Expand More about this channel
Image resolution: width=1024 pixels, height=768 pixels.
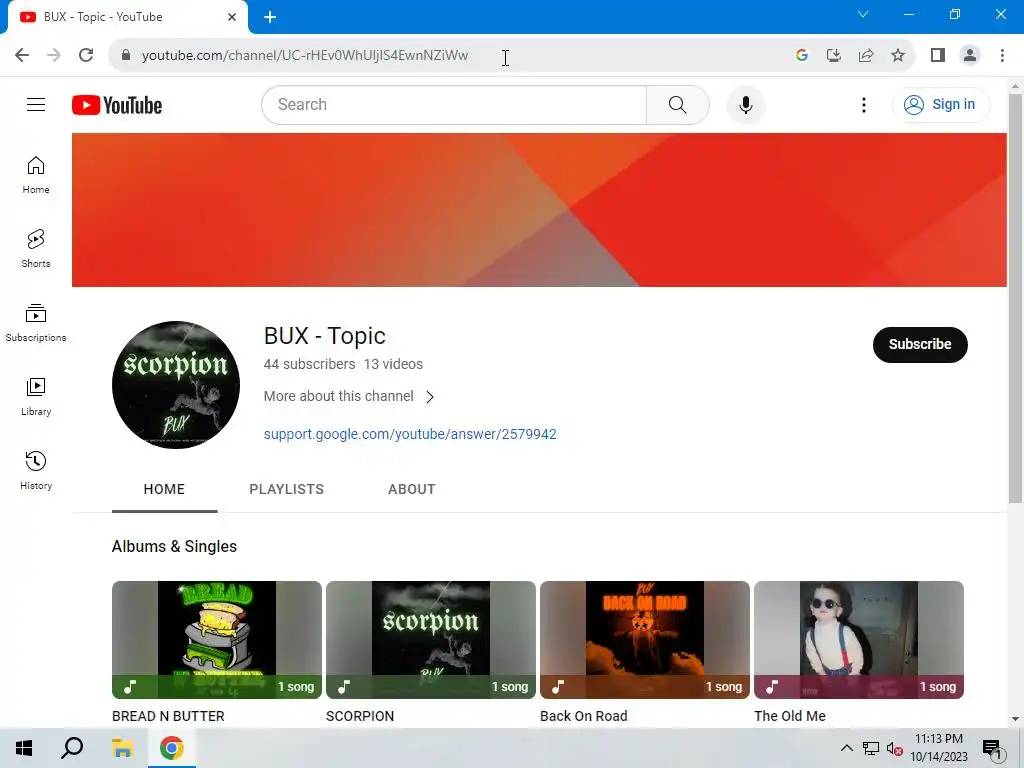click(x=349, y=396)
